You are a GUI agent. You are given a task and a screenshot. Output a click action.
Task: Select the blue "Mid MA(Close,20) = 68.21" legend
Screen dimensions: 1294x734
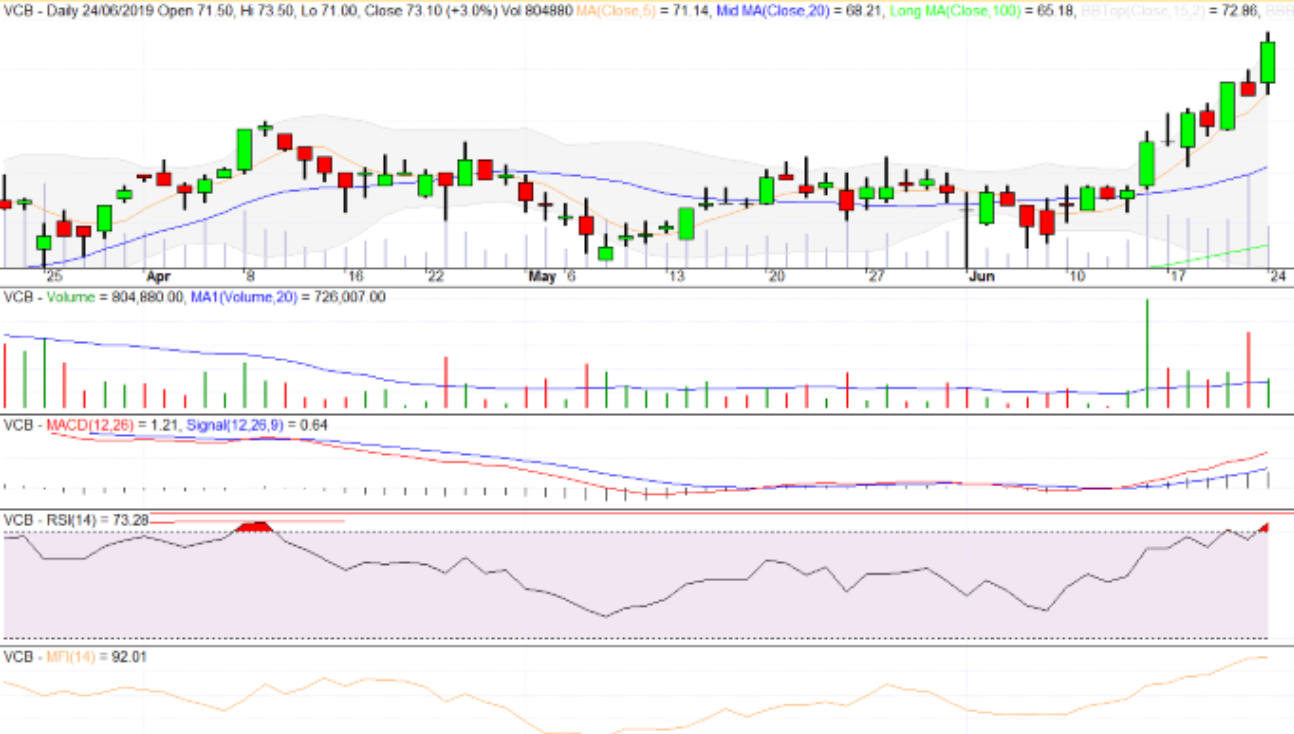tap(797, 9)
